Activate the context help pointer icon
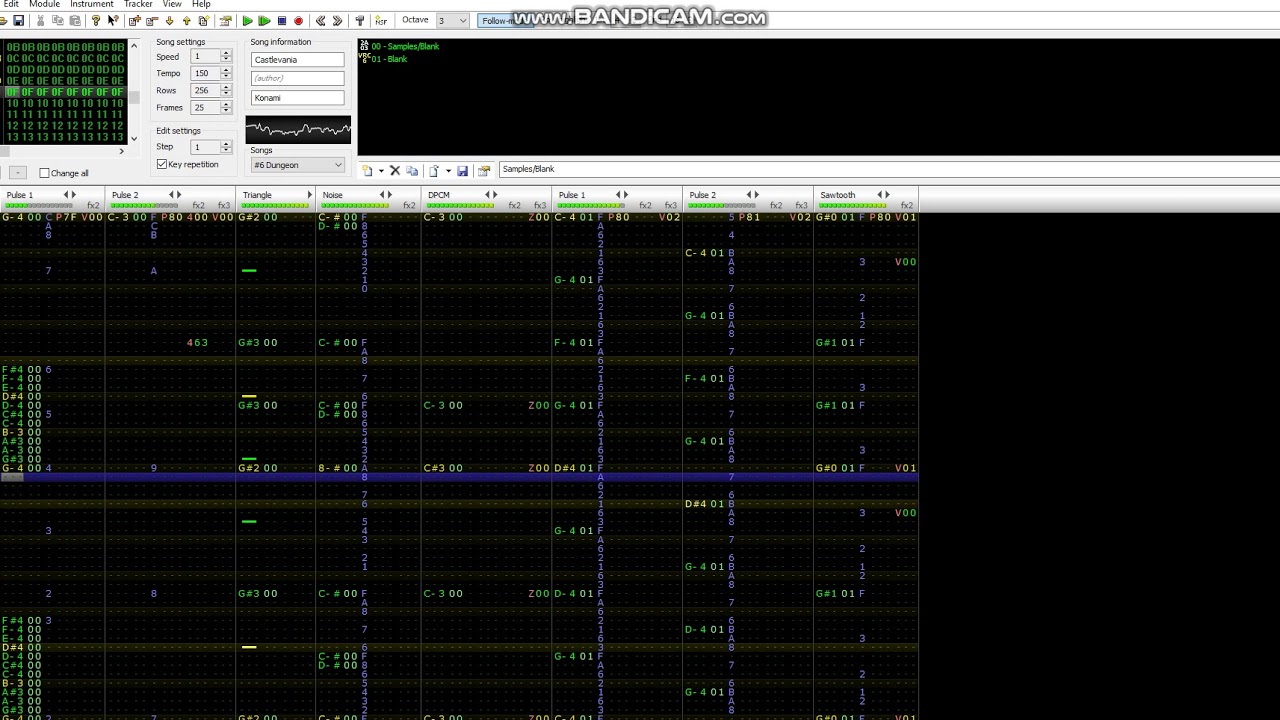 pyautogui.click(x=113, y=21)
